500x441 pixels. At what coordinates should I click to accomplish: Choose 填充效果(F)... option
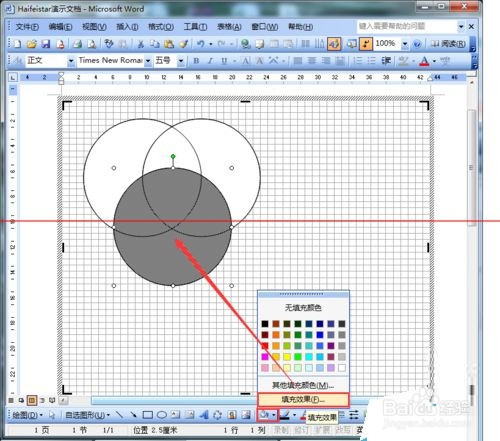tap(303, 399)
